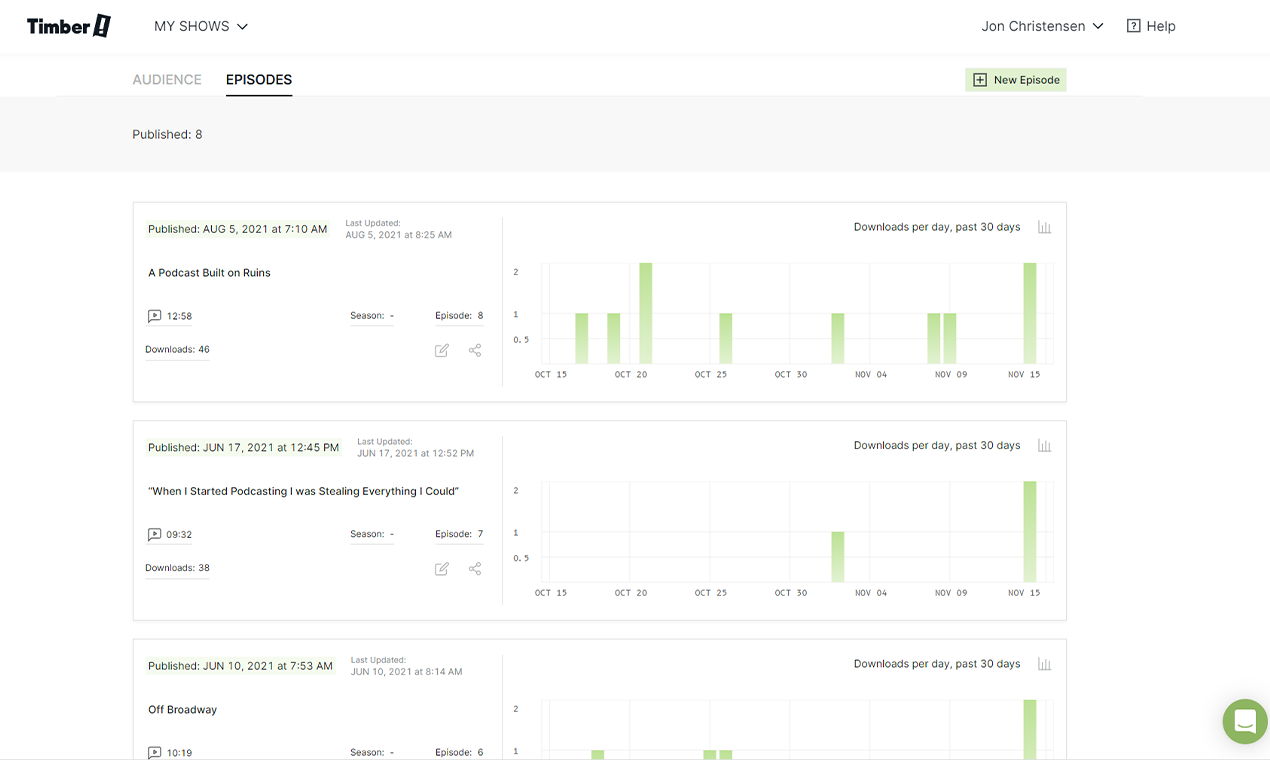Click the OCT 20 bar in the first chart

646,313
